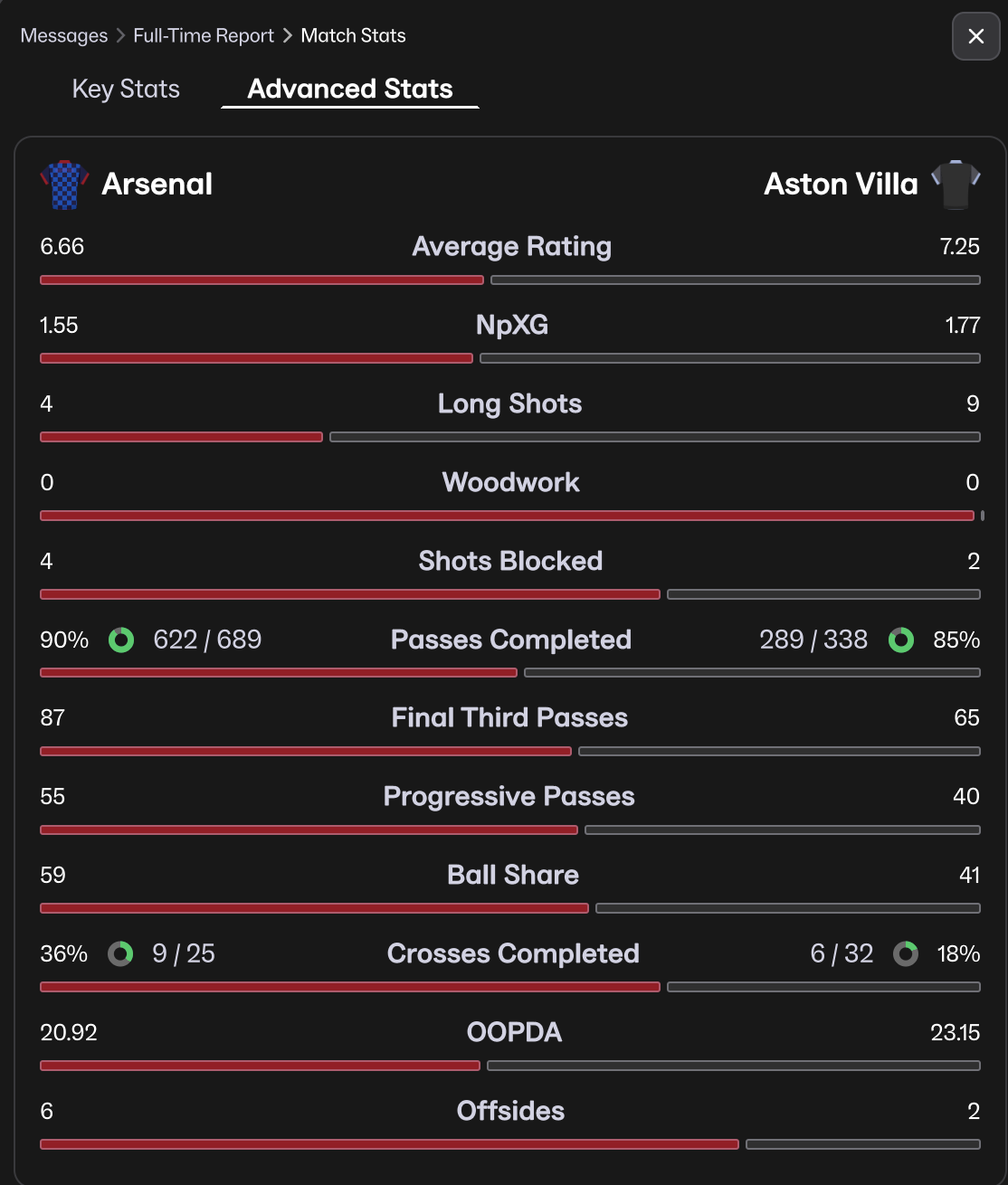Viewport: 1008px width, 1185px height.
Task: Click the Ball Share comparison bar
Action: click(510, 908)
